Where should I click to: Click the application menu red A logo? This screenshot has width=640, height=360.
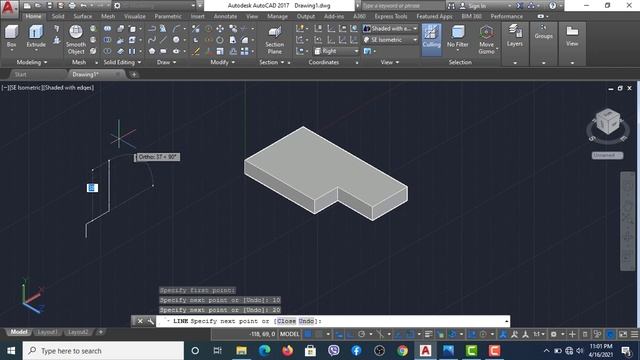(9, 8)
